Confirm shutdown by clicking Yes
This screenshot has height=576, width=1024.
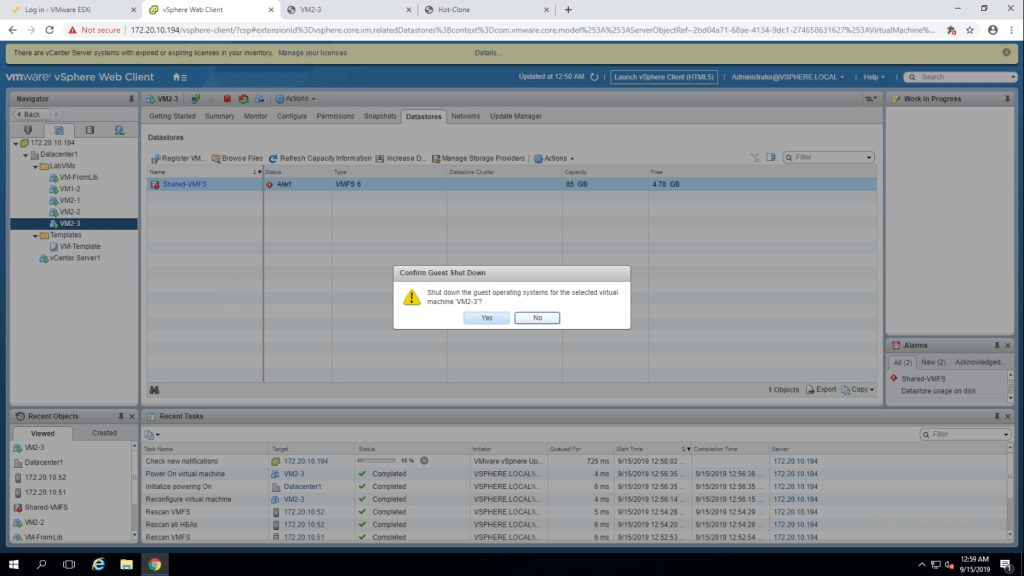pos(486,318)
